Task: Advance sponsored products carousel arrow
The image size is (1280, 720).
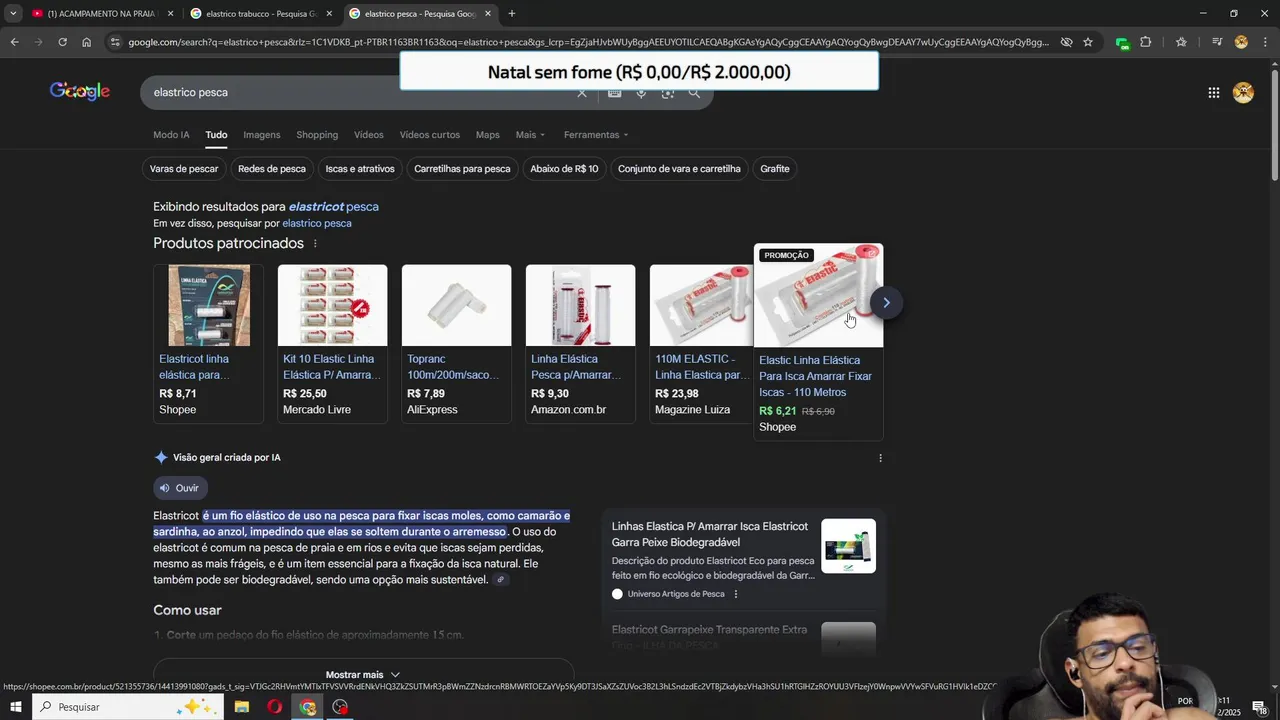Action: click(x=886, y=303)
